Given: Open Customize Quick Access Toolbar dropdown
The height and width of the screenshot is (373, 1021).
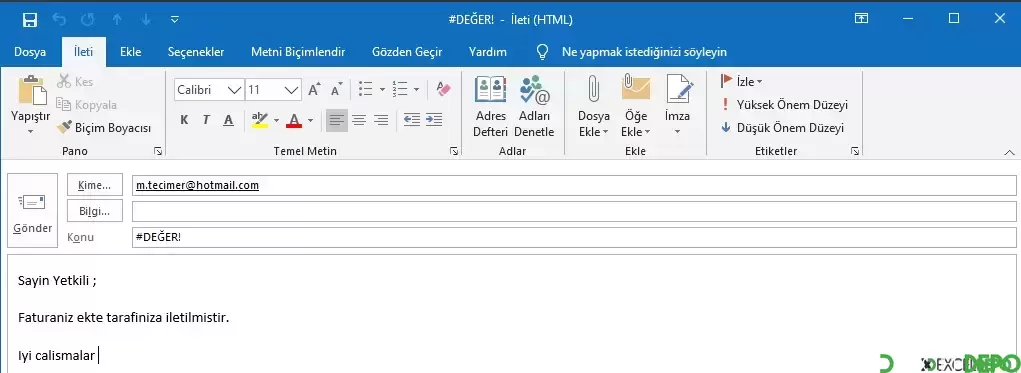Looking at the screenshot, I should pyautogui.click(x=175, y=20).
